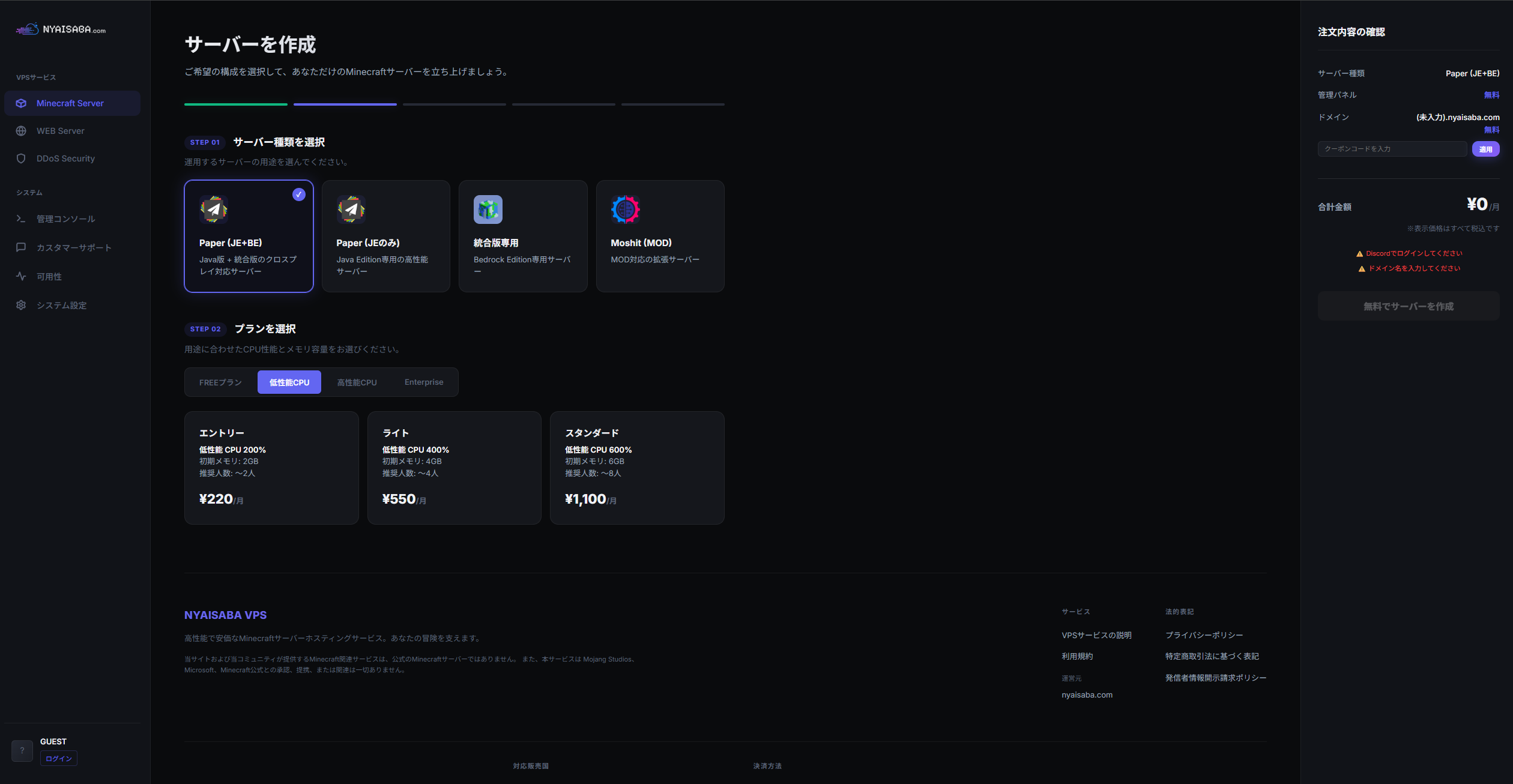Click the カスタマーサポート chat bubble icon
This screenshot has height=784, width=1513.
click(21, 247)
